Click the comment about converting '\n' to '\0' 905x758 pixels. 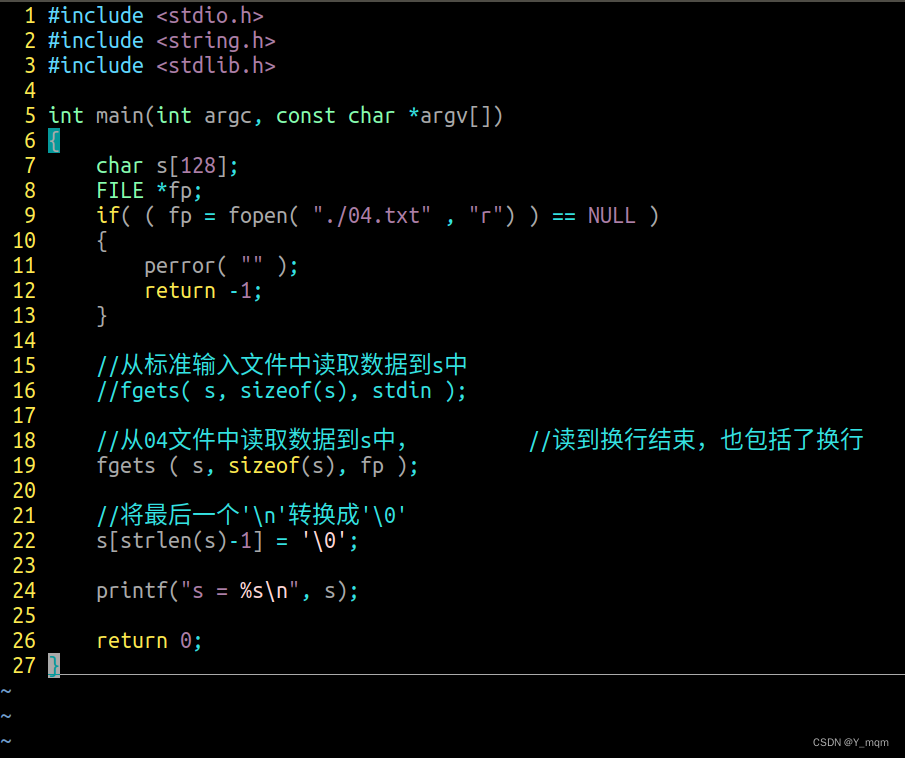click(251, 515)
